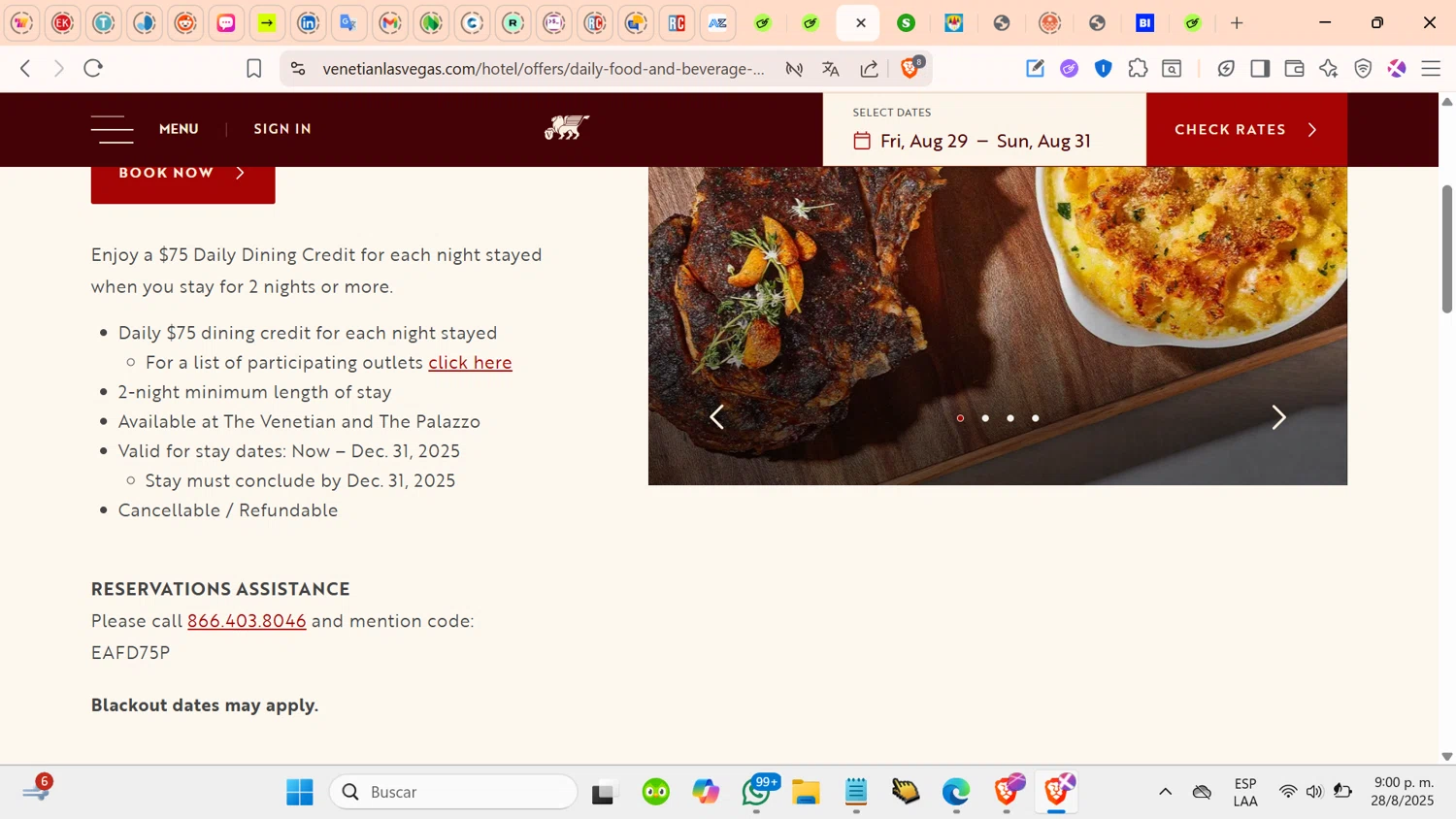The image size is (1456, 819).
Task: Open Leo AI sparkle icon
Action: [1329, 69]
